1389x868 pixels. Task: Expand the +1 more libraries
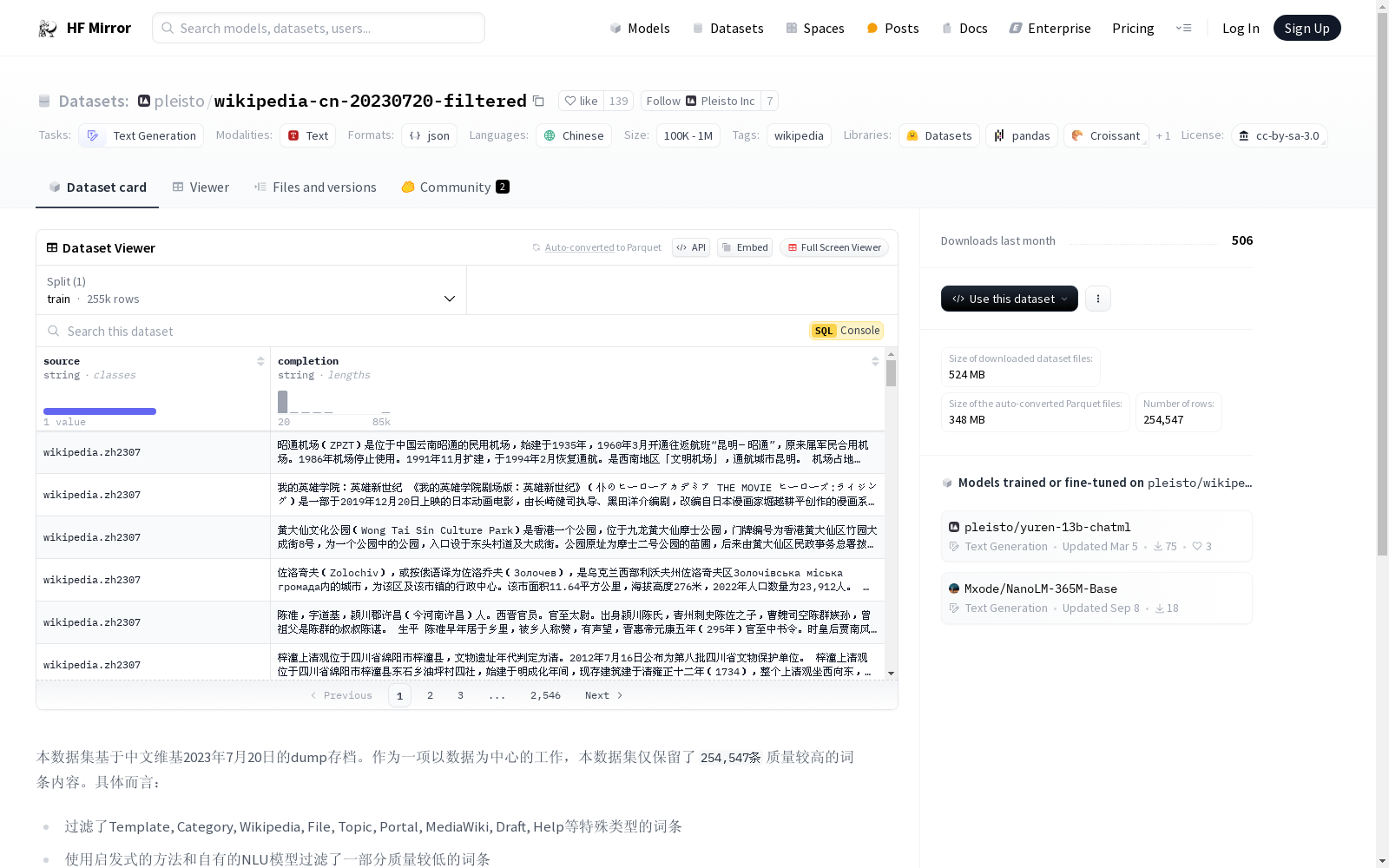(1163, 135)
